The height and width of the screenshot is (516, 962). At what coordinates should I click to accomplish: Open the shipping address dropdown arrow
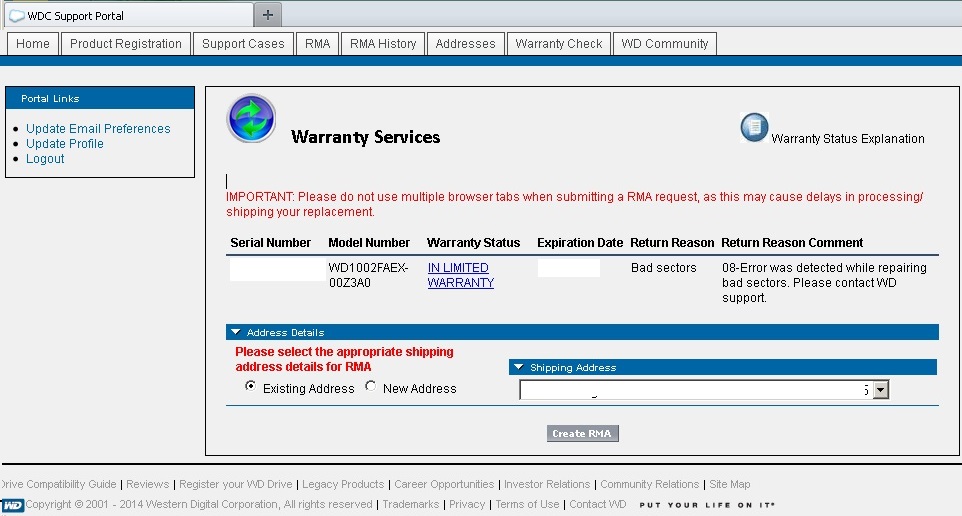(880, 390)
